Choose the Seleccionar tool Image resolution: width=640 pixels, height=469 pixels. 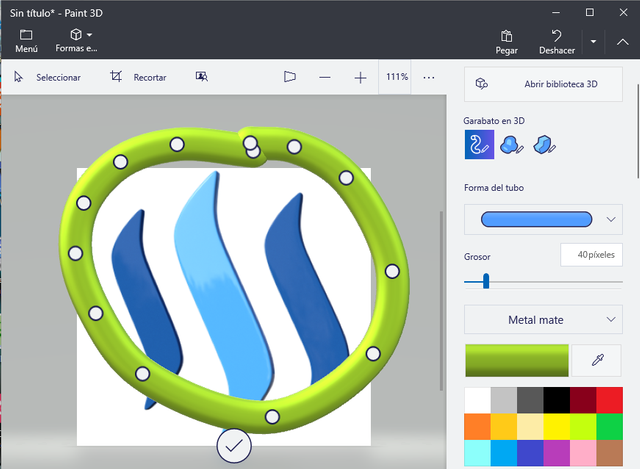(47, 77)
